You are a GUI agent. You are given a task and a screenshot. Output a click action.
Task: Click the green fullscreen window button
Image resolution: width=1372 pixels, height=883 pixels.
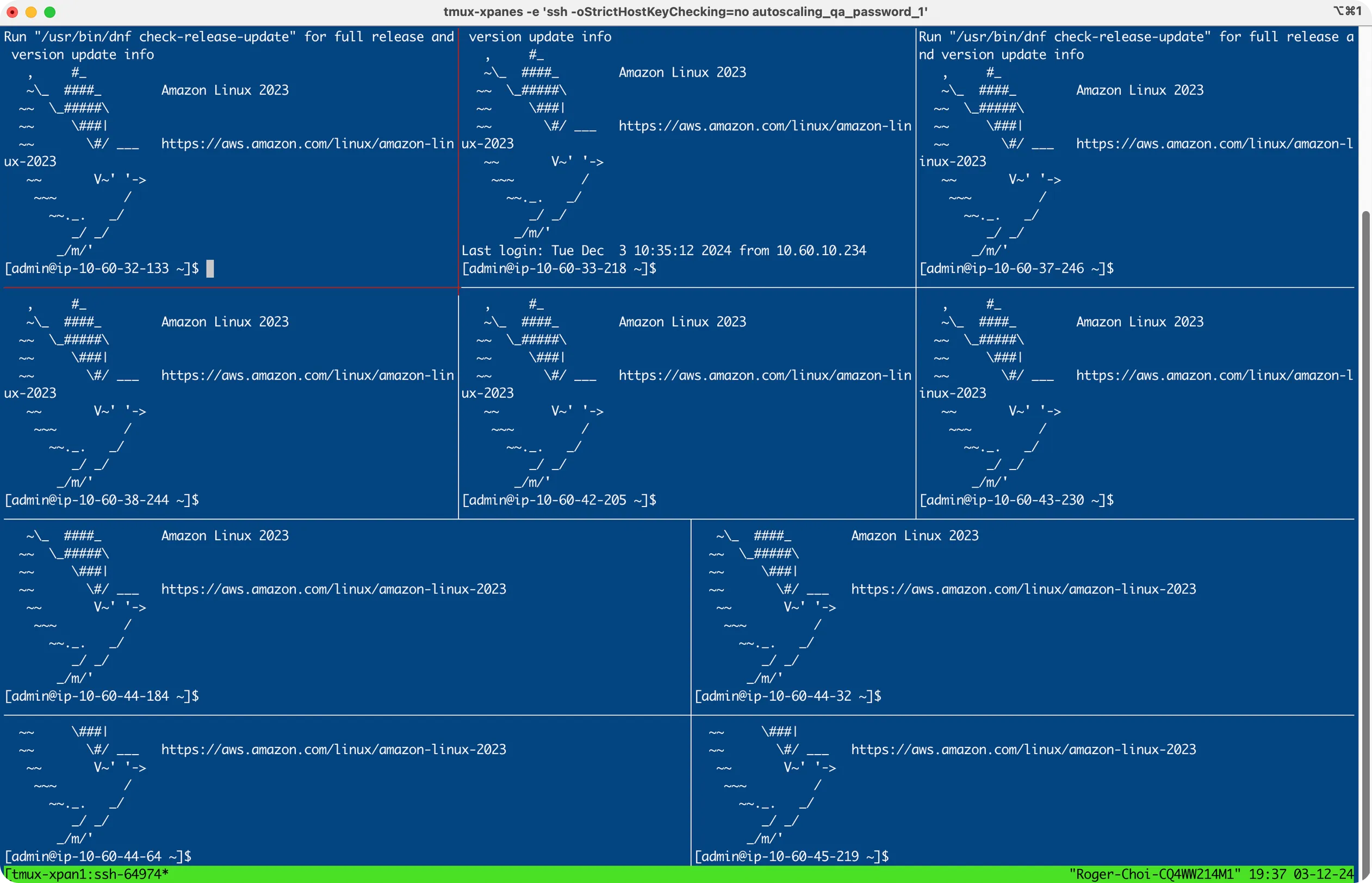(50, 12)
